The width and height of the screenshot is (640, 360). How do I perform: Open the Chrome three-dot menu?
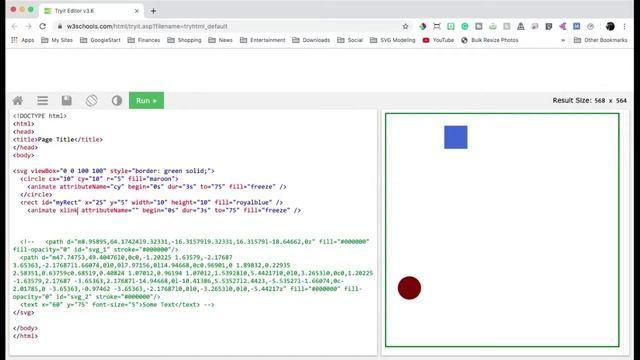[624, 26]
